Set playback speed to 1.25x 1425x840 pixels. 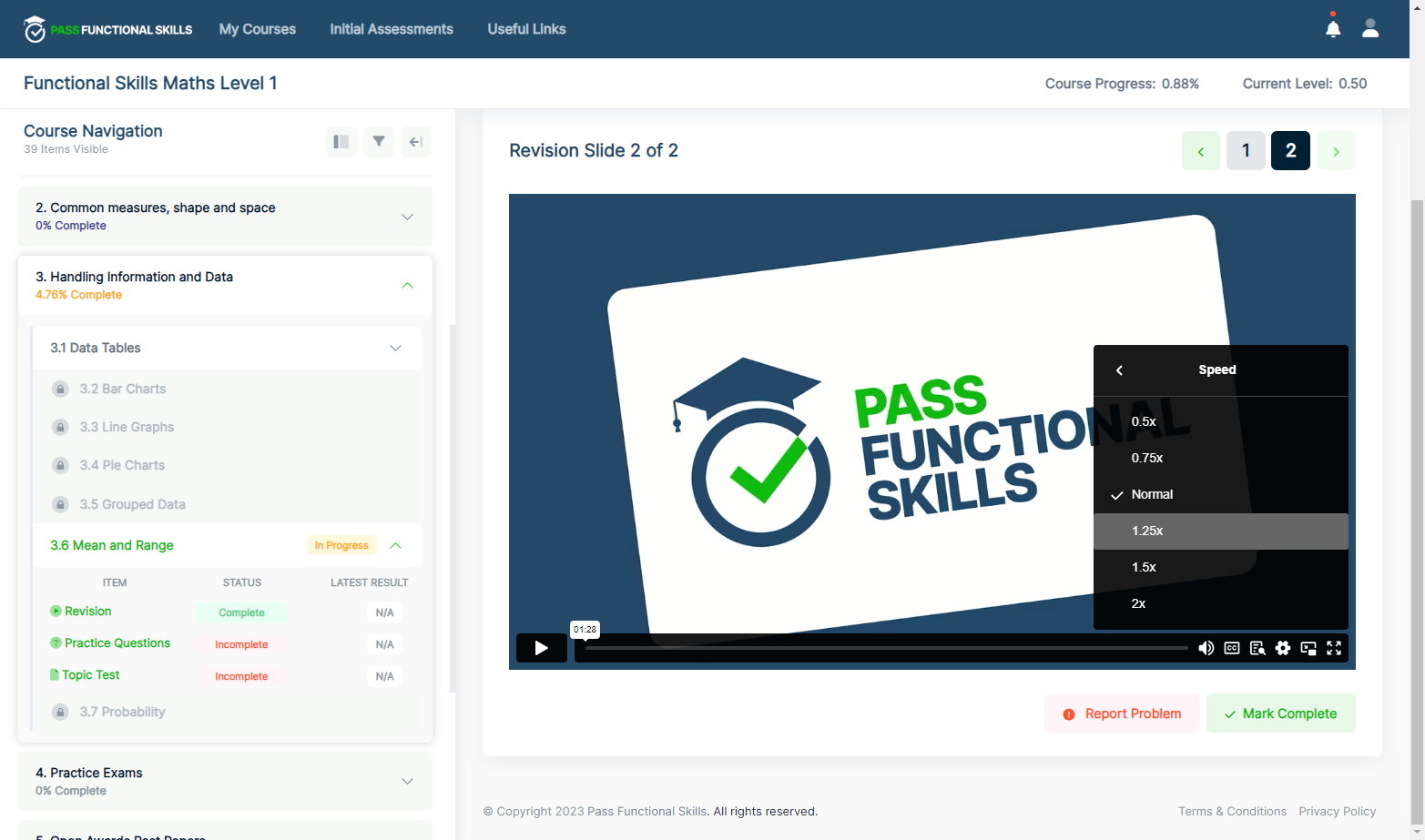1221,531
